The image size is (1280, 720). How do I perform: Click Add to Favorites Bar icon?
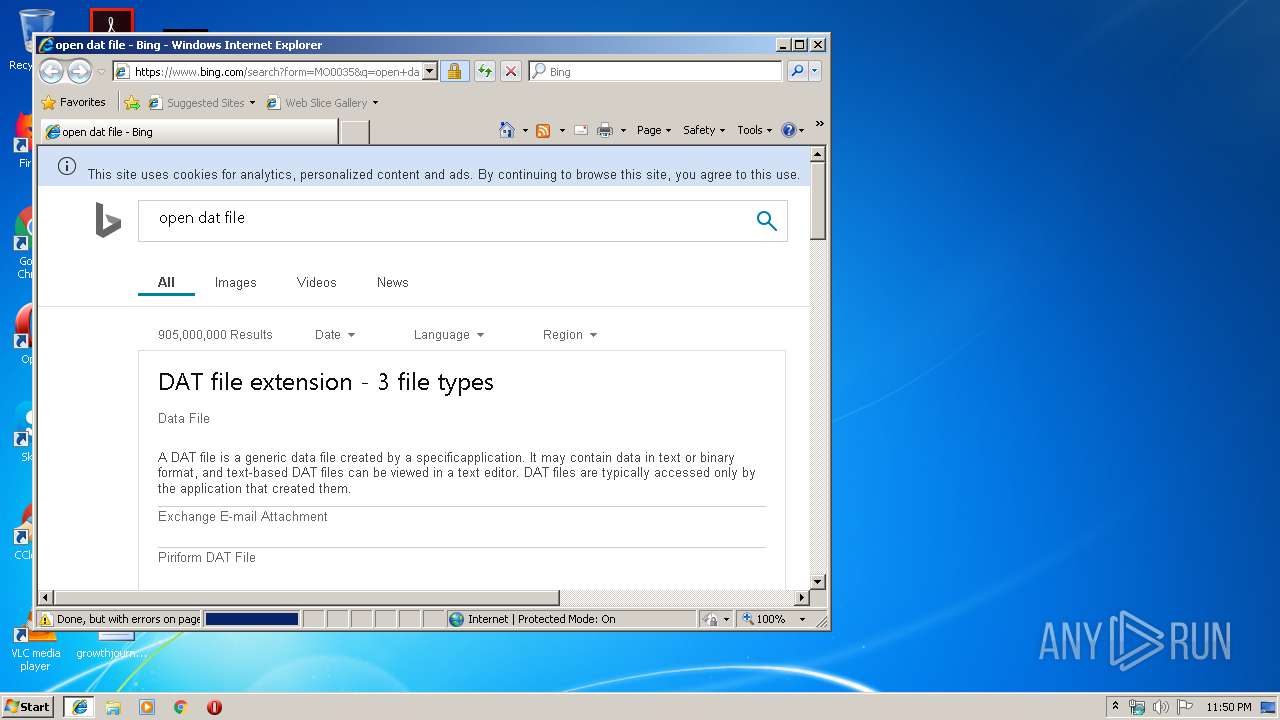(132, 102)
